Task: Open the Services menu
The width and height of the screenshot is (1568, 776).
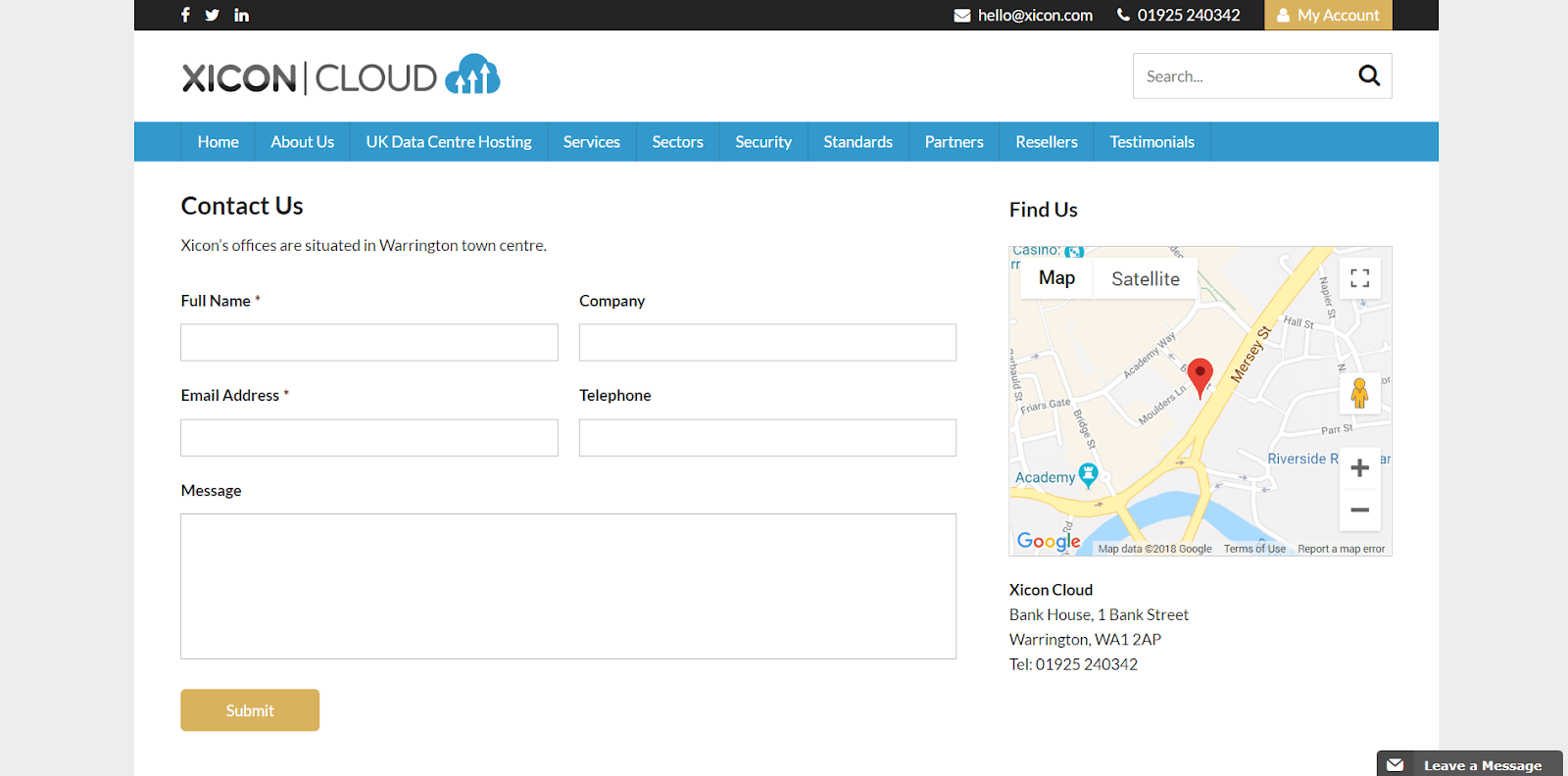Action: (x=592, y=142)
